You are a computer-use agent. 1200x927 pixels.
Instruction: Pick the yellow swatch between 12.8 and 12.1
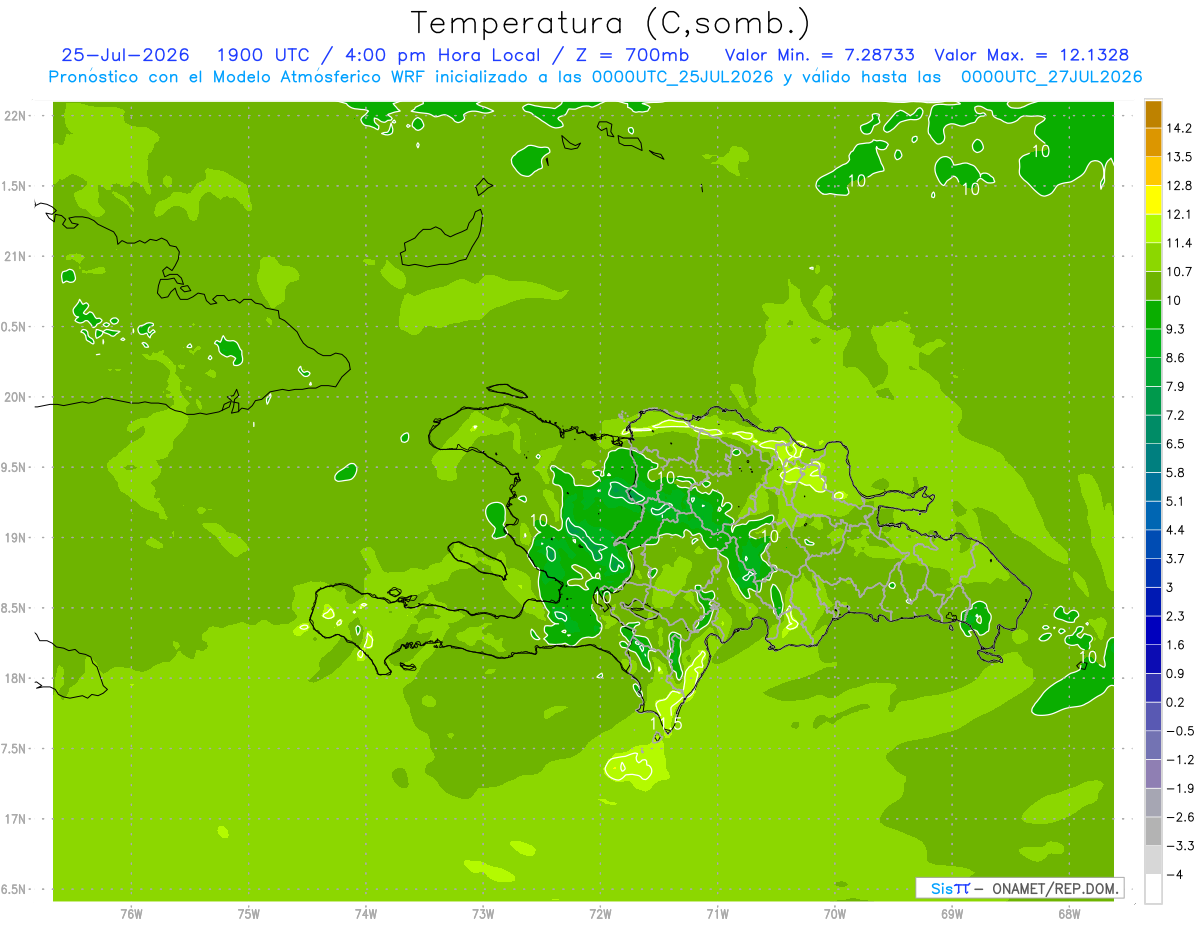[x=1153, y=200]
